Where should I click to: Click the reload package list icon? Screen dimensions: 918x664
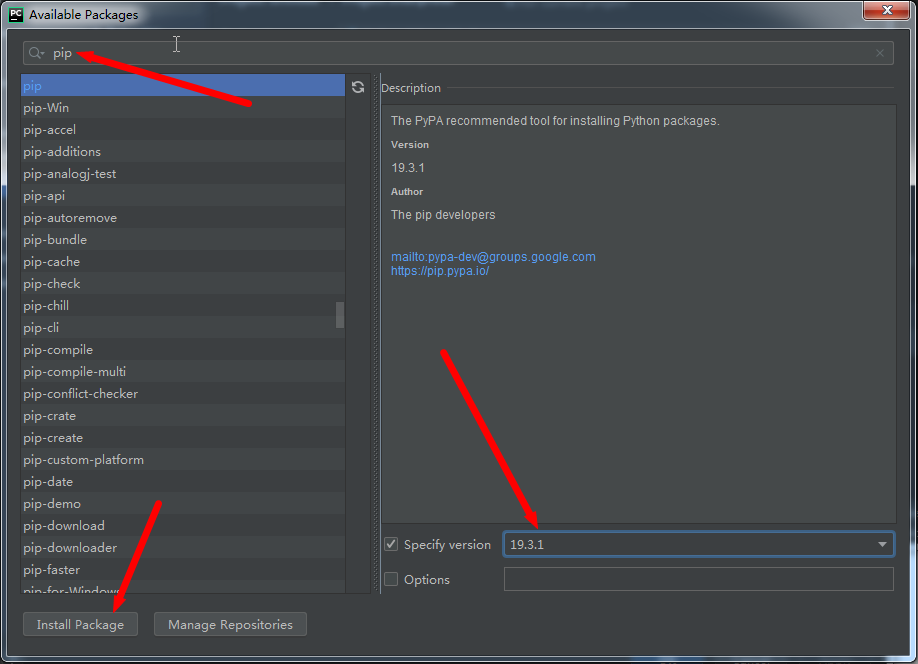tap(358, 87)
